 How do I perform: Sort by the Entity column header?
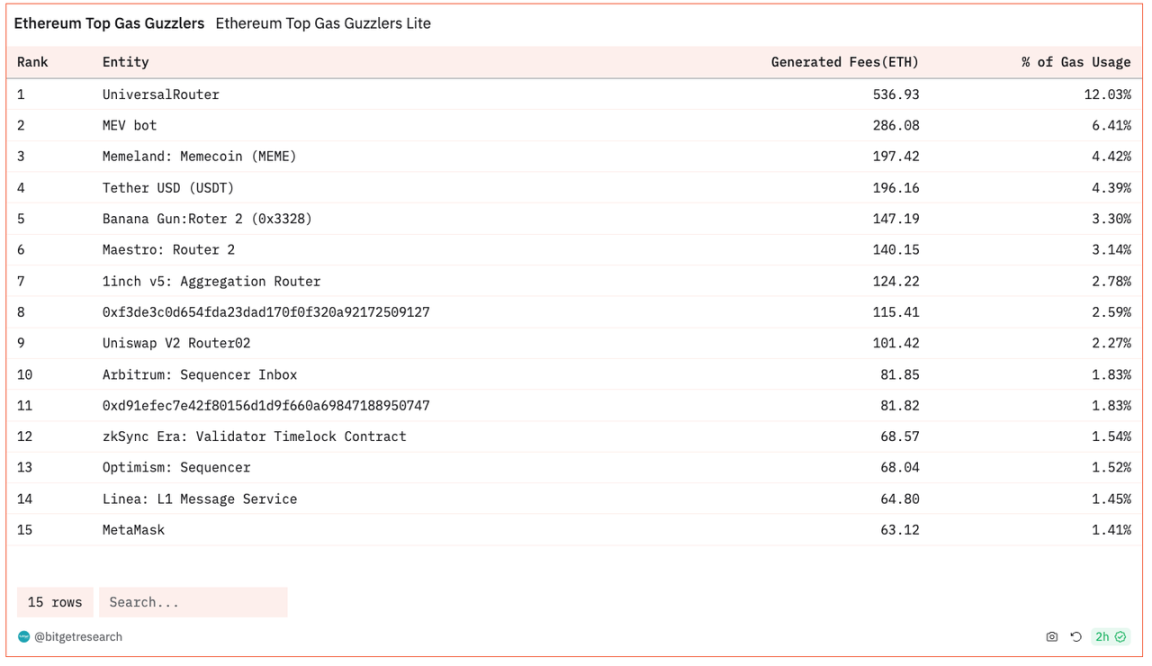click(125, 62)
